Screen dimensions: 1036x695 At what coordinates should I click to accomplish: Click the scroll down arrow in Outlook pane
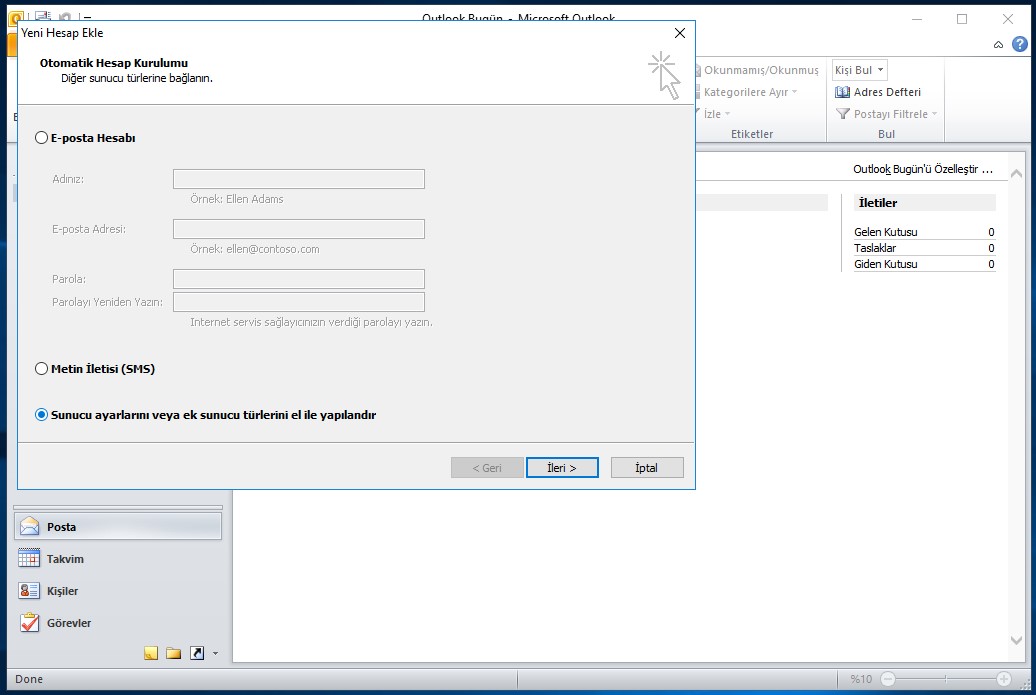(x=1016, y=640)
